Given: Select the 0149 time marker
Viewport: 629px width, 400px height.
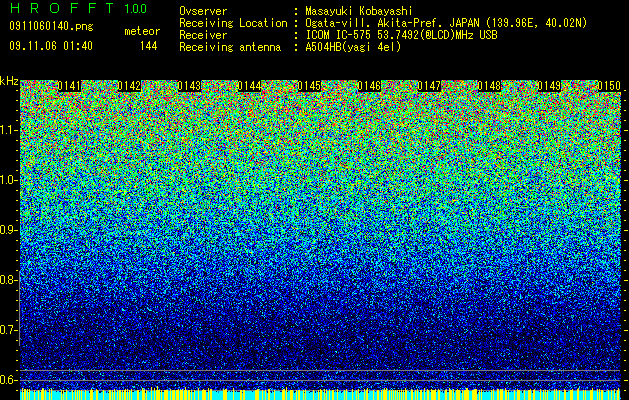Looking at the screenshot, I should pyautogui.click(x=549, y=86).
